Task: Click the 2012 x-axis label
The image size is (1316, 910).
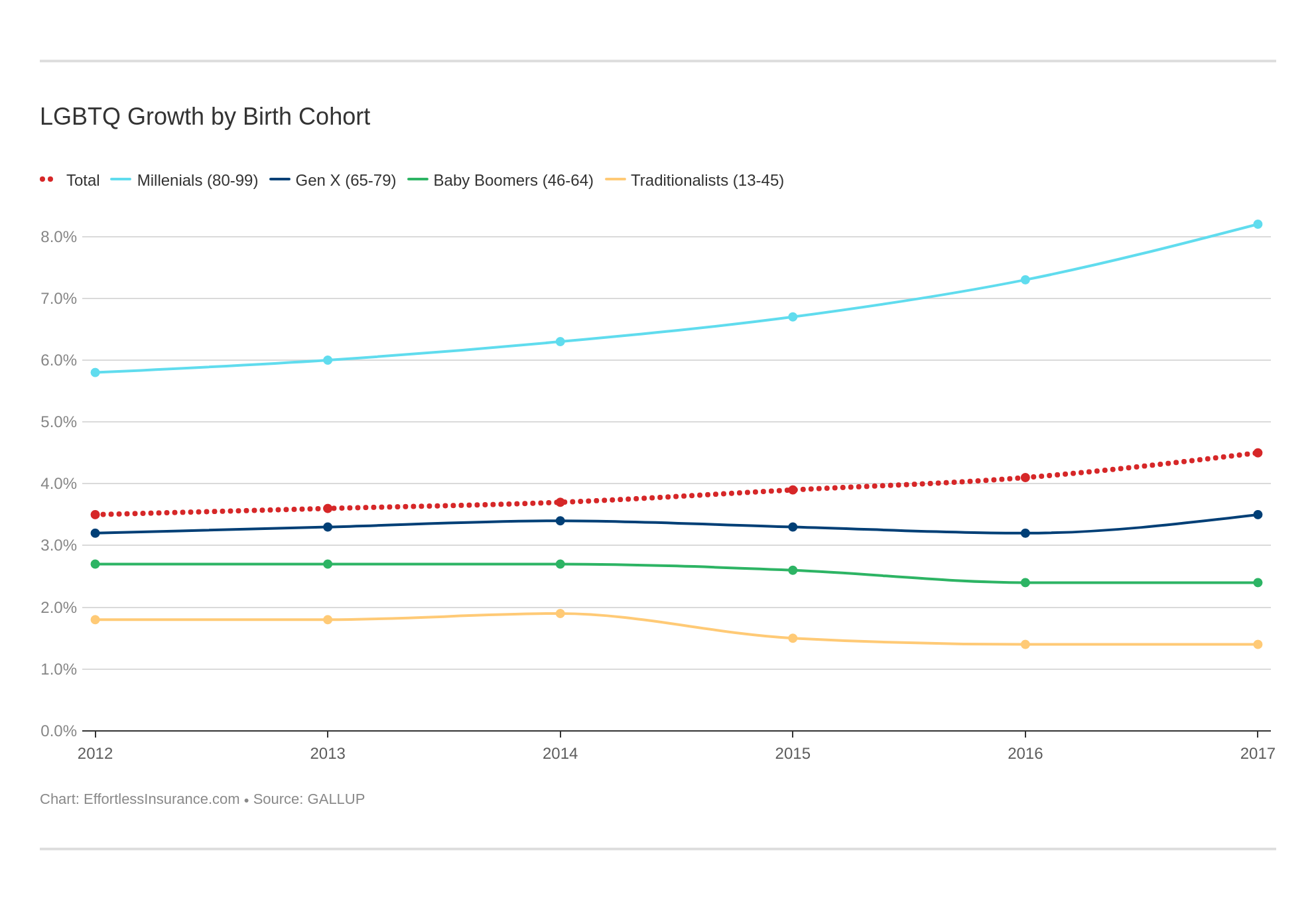Action: pyautogui.click(x=96, y=753)
